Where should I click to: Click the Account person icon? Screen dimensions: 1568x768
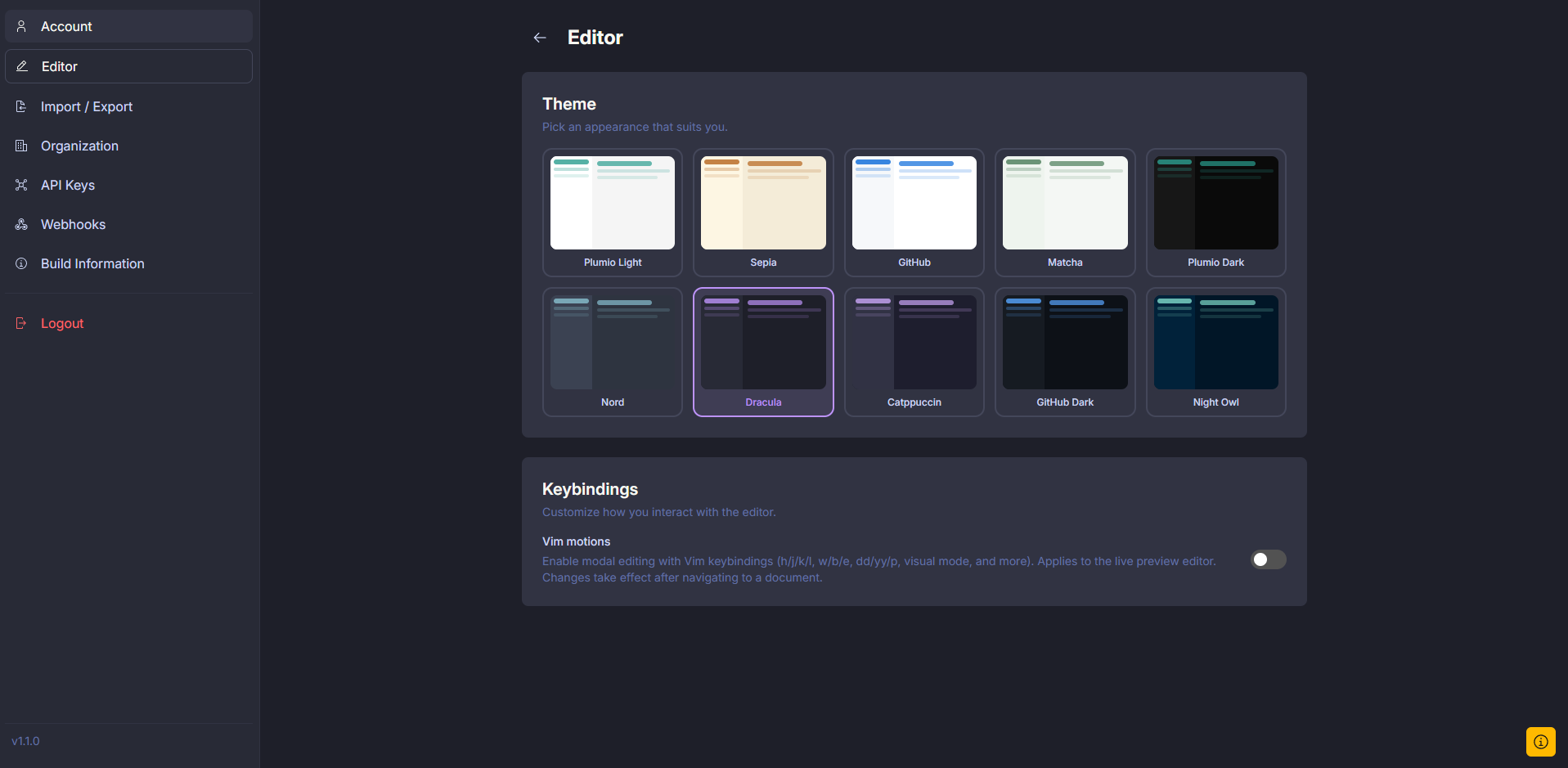tap(21, 26)
